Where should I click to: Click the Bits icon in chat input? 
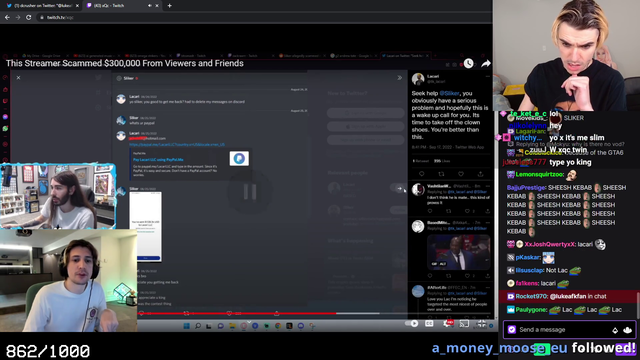pos(615,330)
